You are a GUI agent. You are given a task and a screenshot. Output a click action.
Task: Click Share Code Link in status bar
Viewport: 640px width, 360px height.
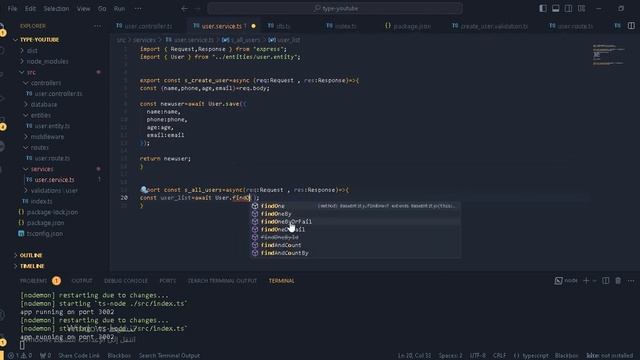tap(79, 356)
